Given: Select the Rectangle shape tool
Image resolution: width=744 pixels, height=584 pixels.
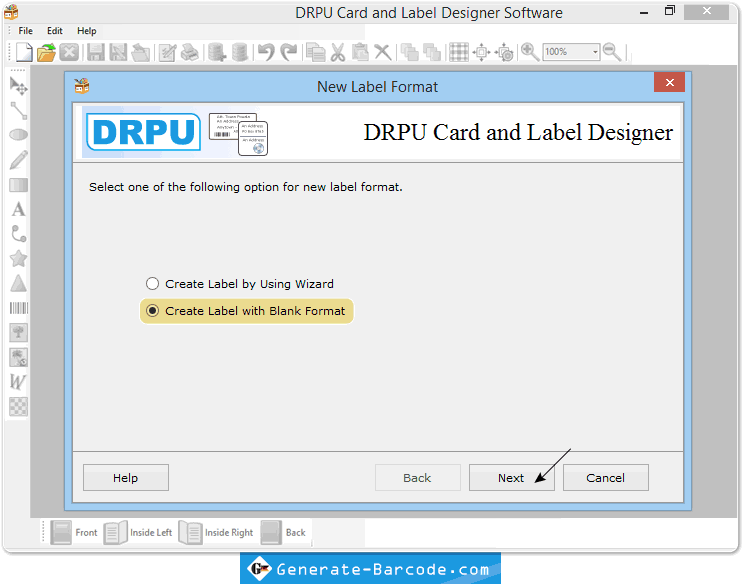Looking at the screenshot, I should (19, 185).
